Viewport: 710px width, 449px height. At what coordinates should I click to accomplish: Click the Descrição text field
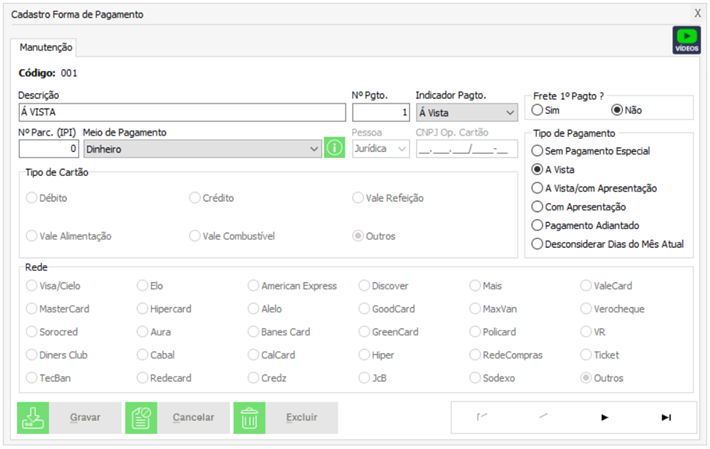tap(182, 112)
